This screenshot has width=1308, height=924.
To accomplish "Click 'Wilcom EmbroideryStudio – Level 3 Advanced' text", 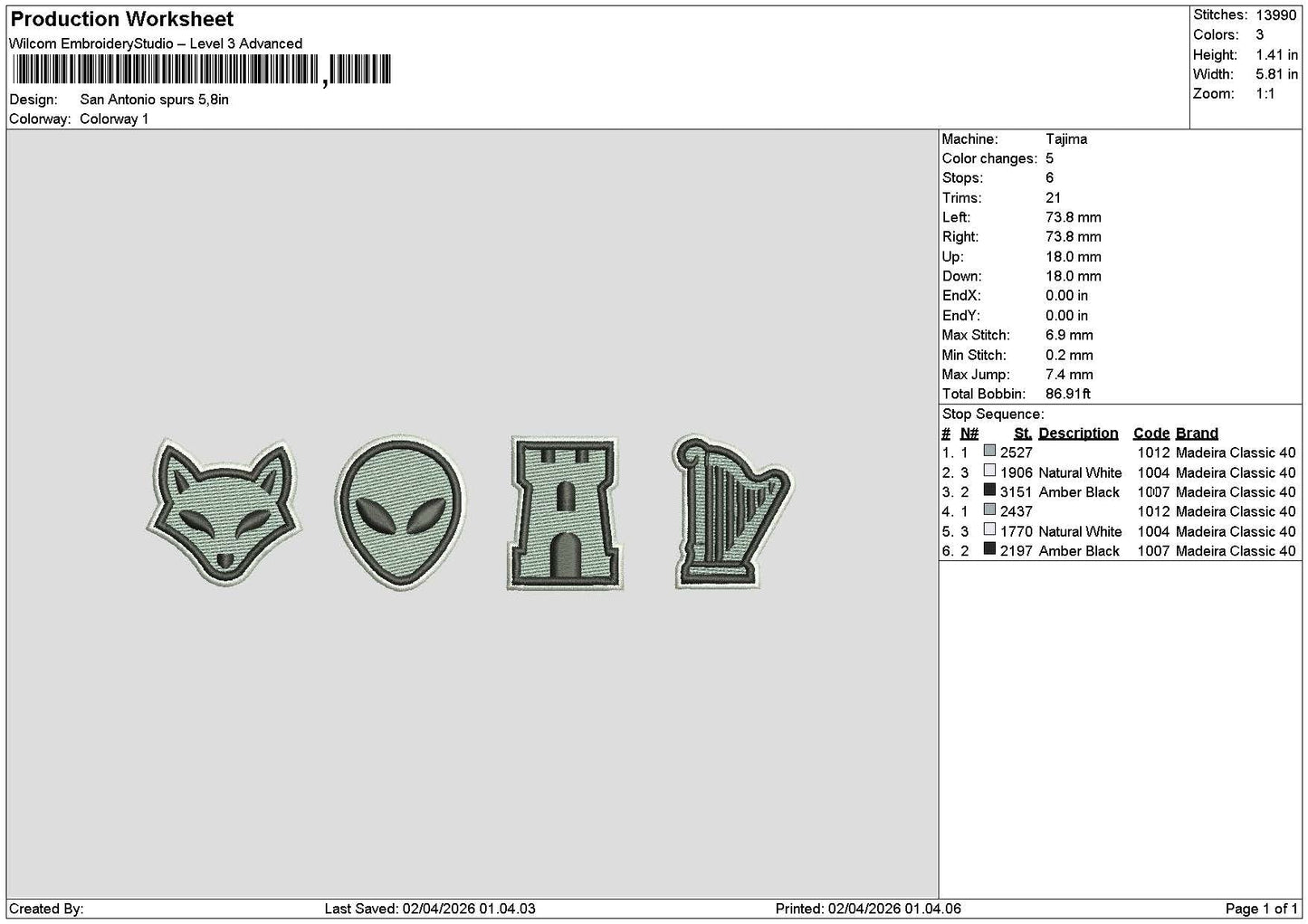I will pos(156,43).
